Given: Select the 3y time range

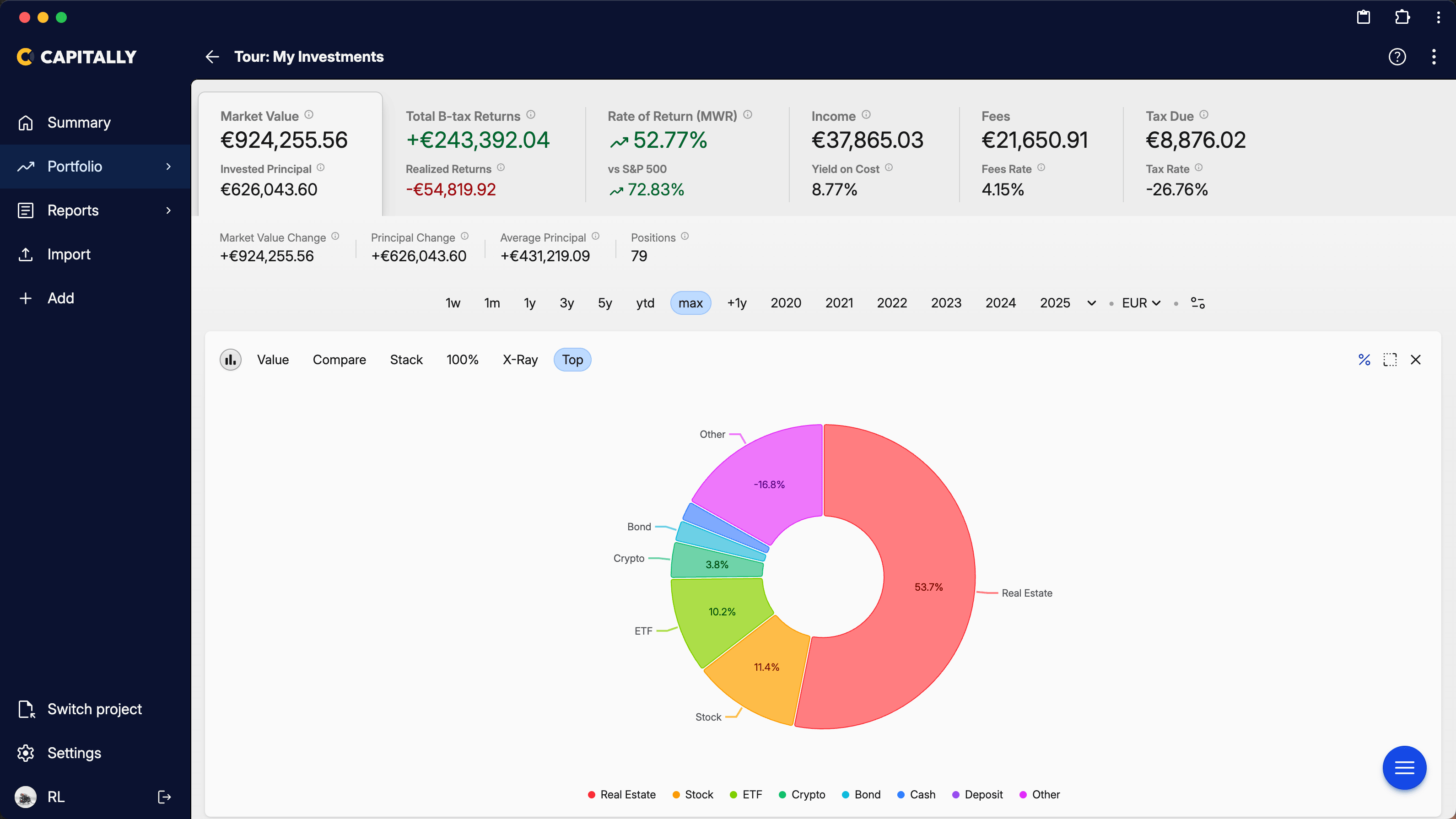Looking at the screenshot, I should click(567, 303).
